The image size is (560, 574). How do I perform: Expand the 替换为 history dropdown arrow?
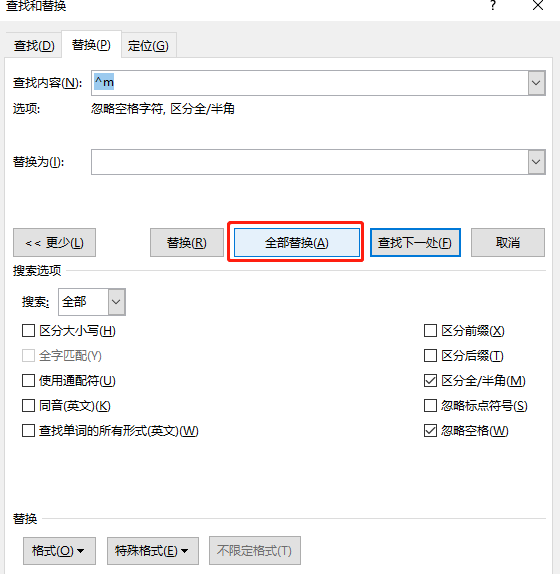(x=536, y=162)
